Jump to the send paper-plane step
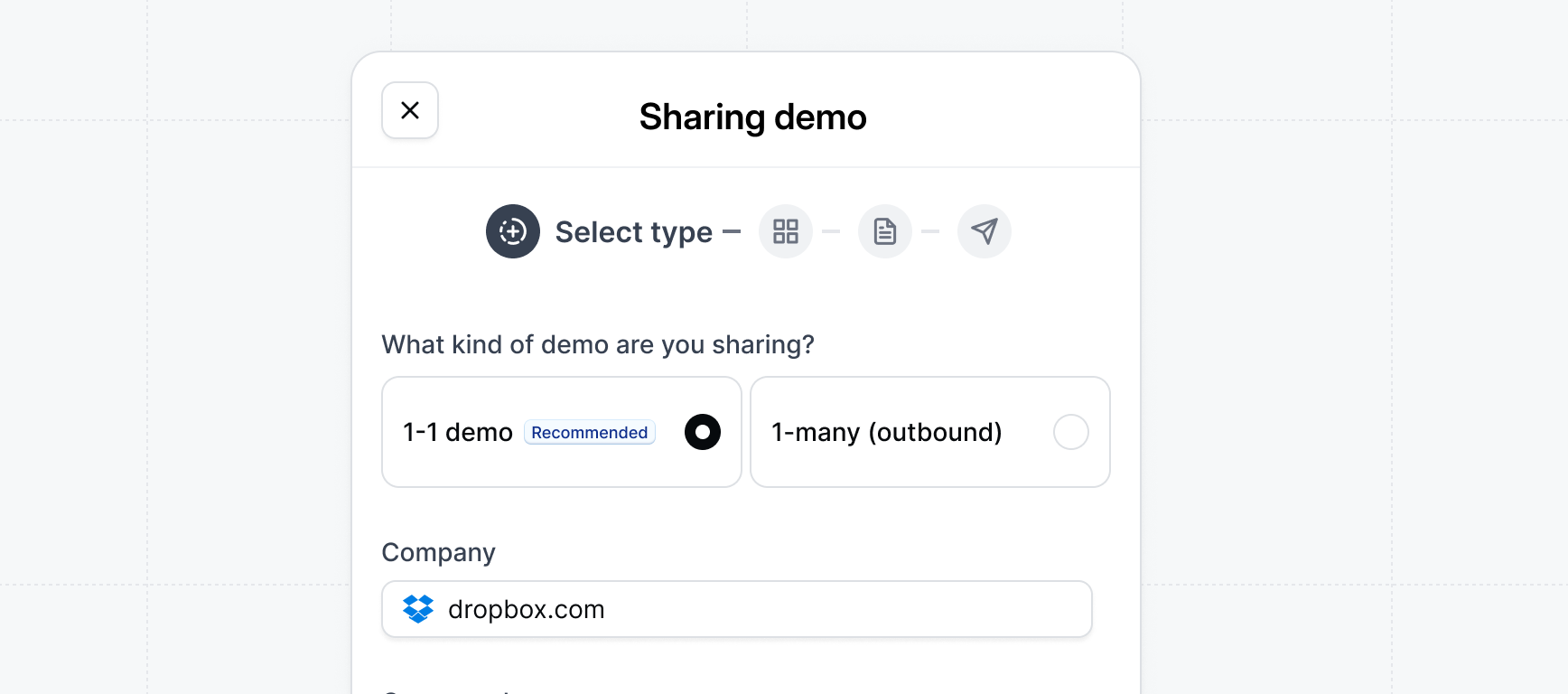Image resolution: width=1568 pixels, height=694 pixels. [985, 231]
